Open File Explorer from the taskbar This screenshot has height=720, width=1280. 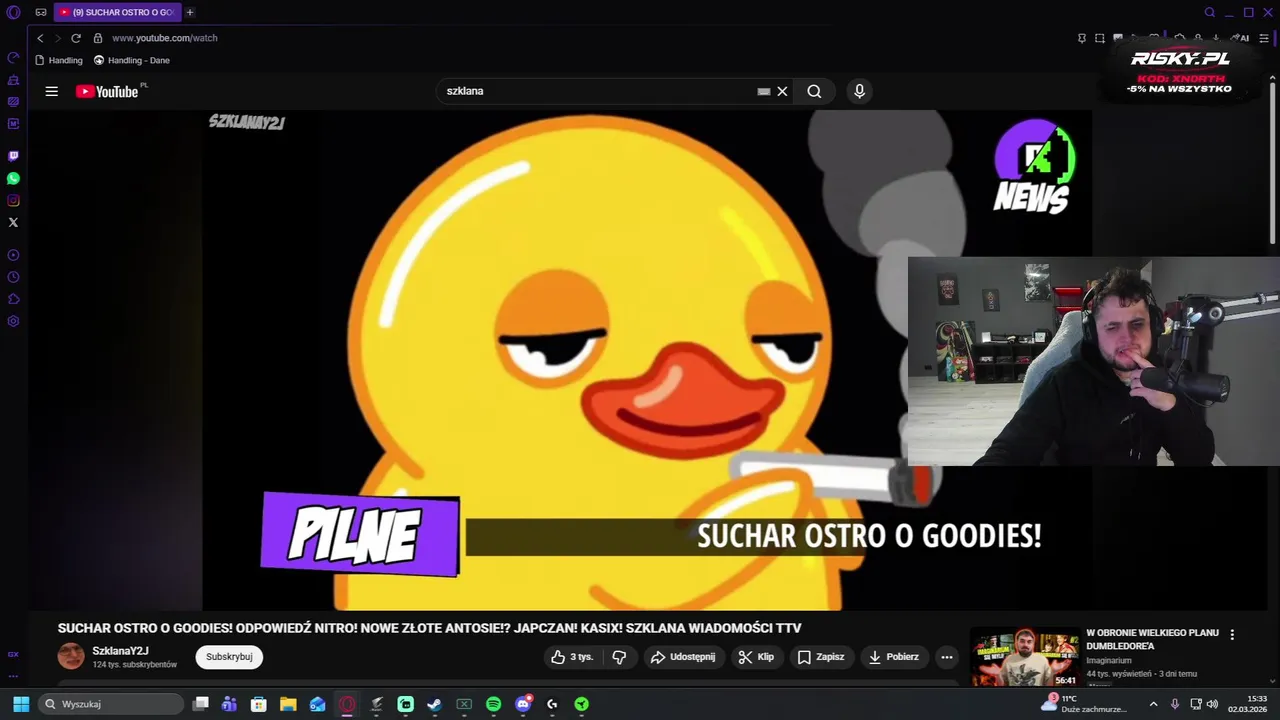click(x=288, y=704)
